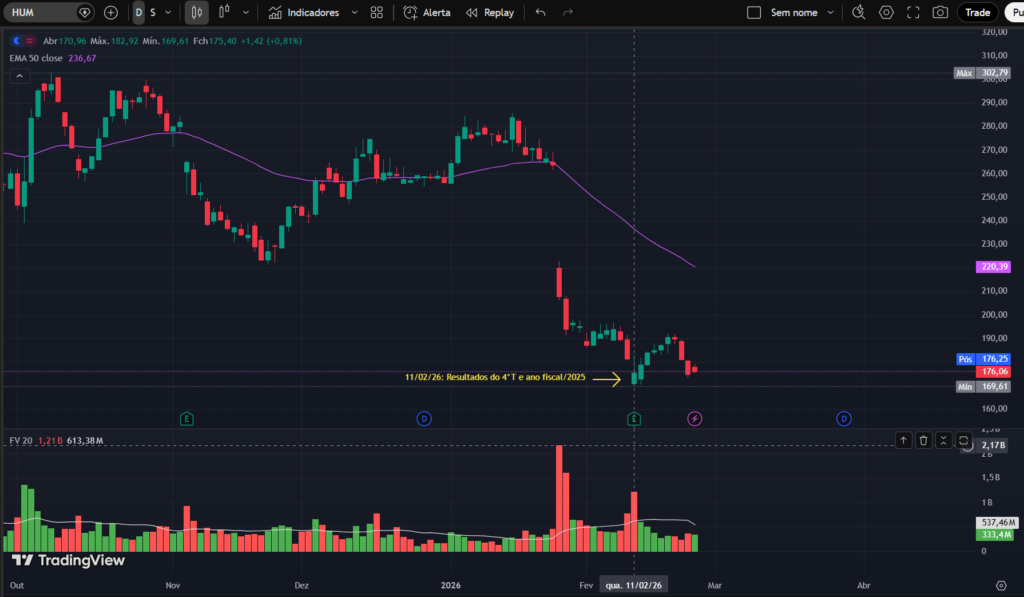This screenshot has height=597, width=1024.
Task: Open the add symbol plus icon
Action: coord(109,12)
